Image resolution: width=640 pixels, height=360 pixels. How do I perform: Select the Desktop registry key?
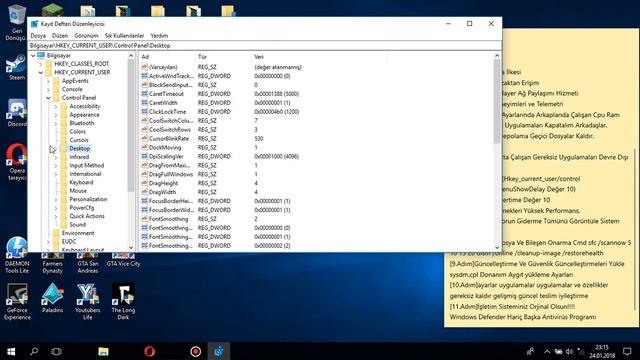pos(80,149)
